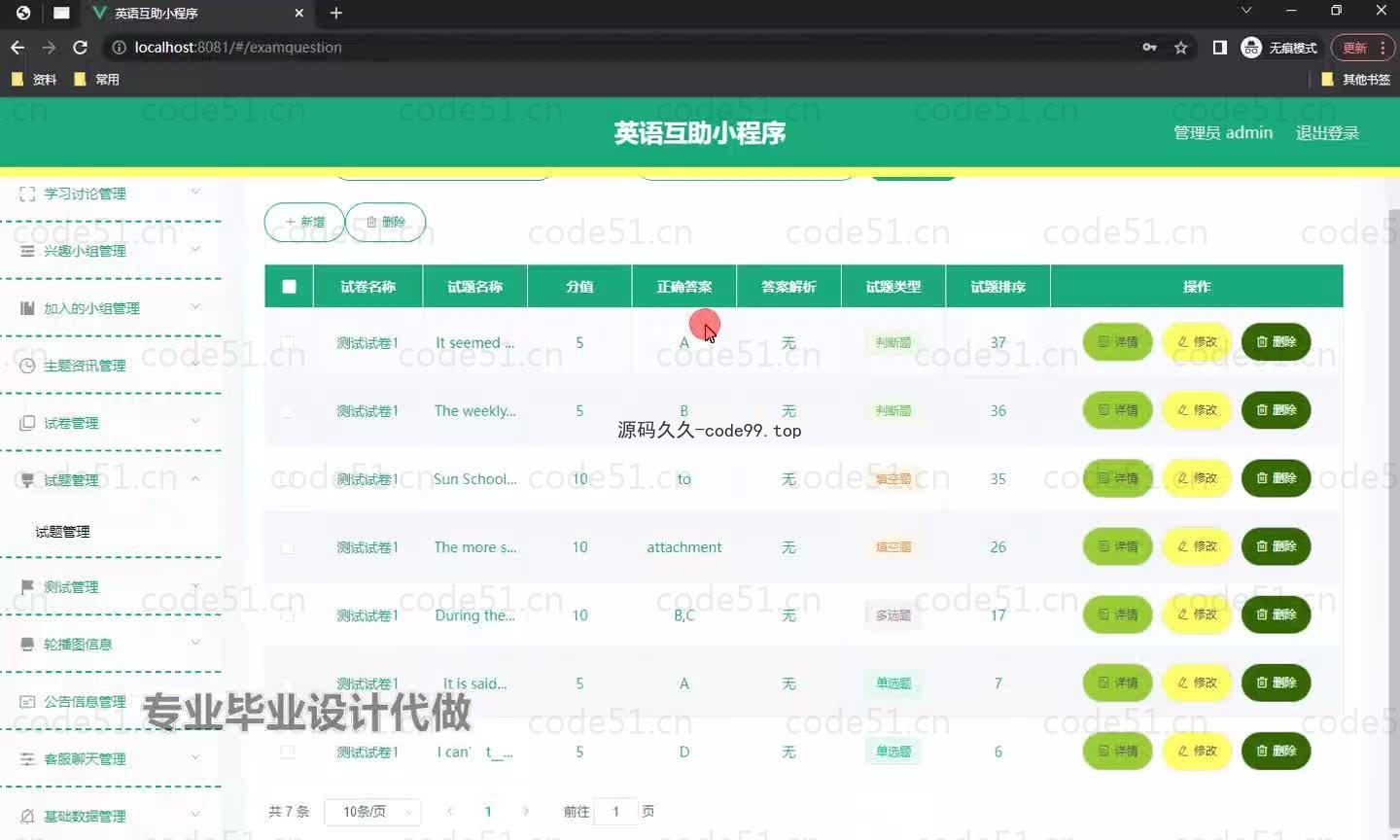The image size is (1400, 840).
Task: Expand 兴趣小组管理 chevron
Action: click(195, 249)
